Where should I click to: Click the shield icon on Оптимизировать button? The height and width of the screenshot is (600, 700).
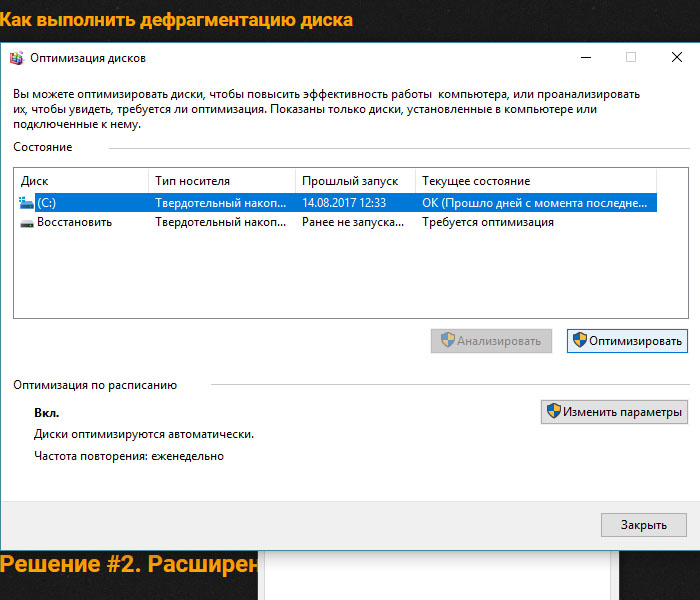[579, 340]
